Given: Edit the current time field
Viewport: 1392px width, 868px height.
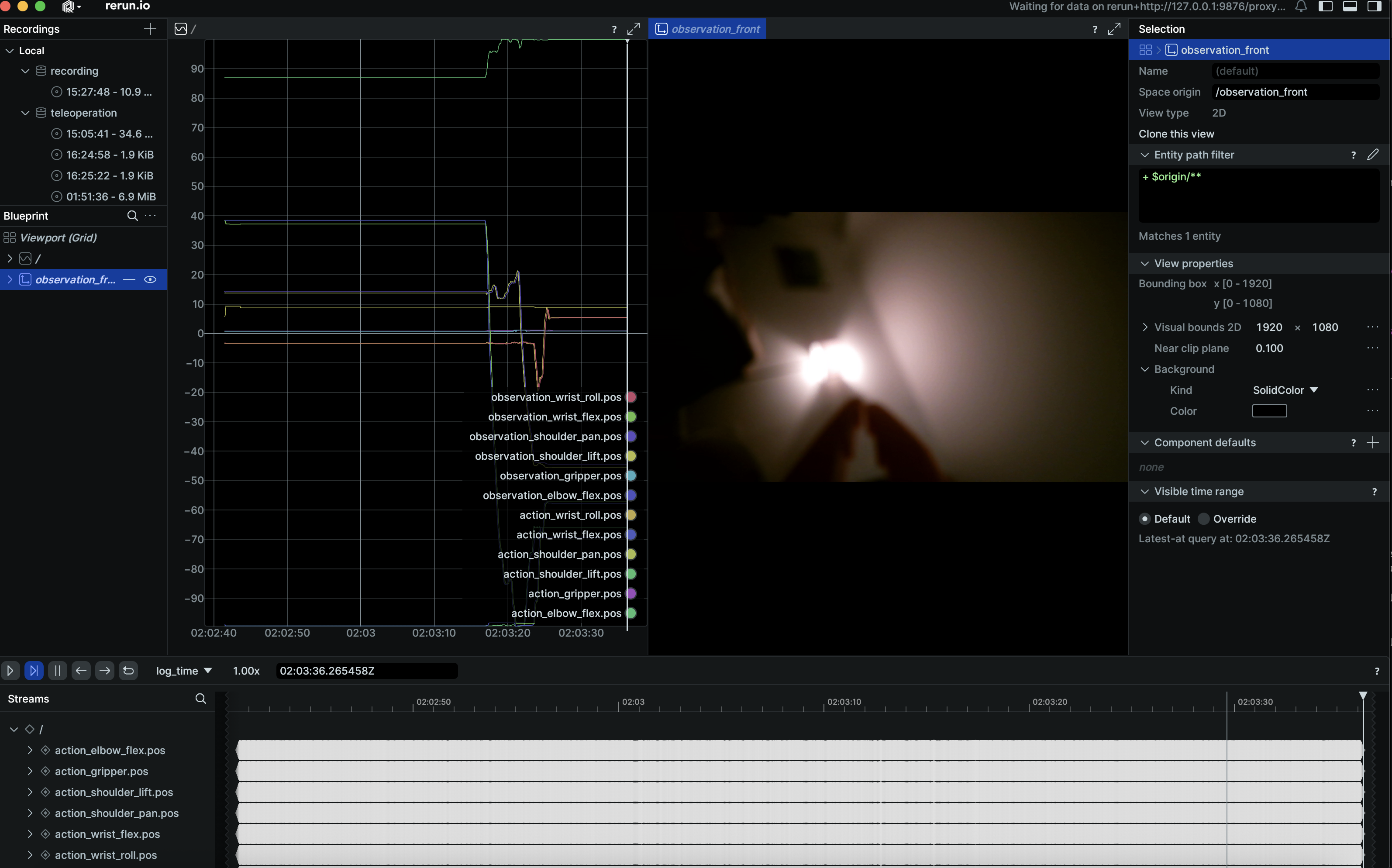Looking at the screenshot, I should [367, 671].
